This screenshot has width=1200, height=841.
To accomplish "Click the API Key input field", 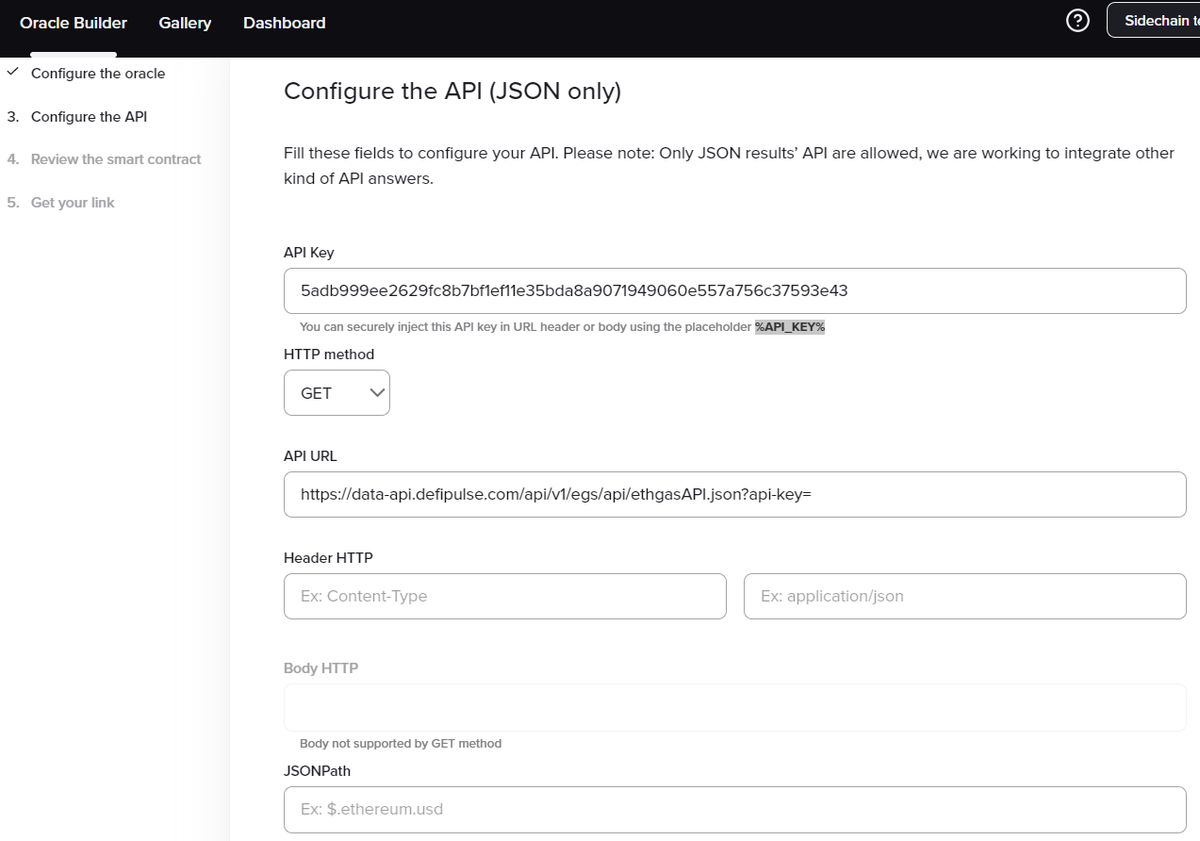I will pyautogui.click(x=735, y=291).
